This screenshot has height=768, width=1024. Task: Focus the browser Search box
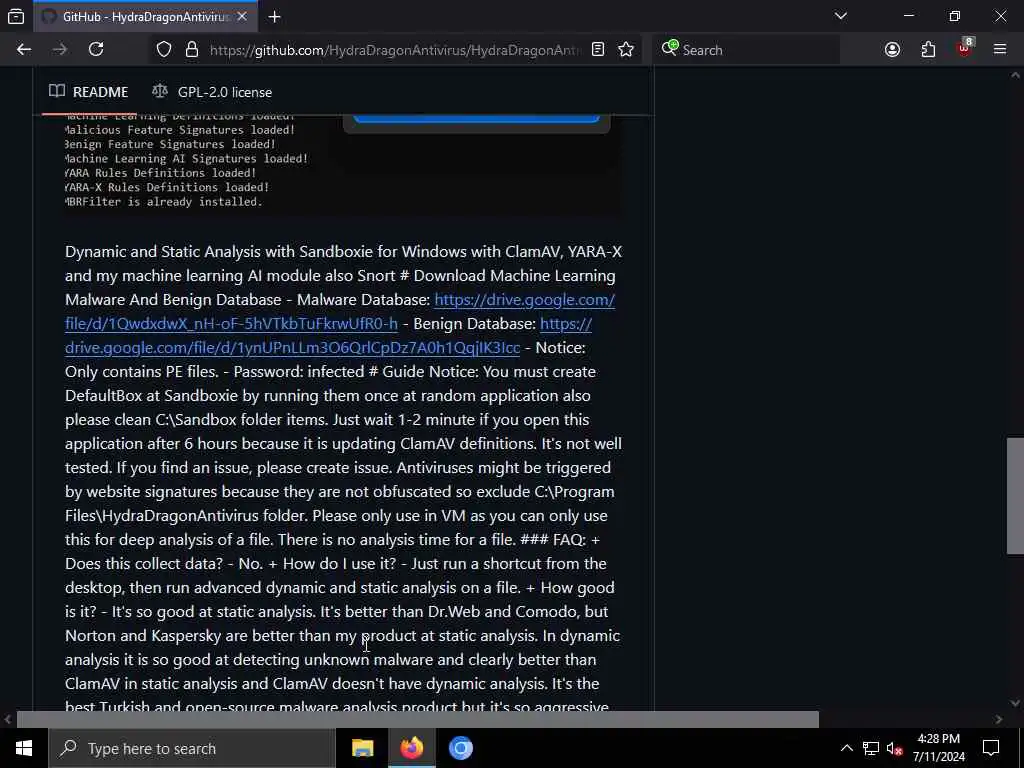746,50
